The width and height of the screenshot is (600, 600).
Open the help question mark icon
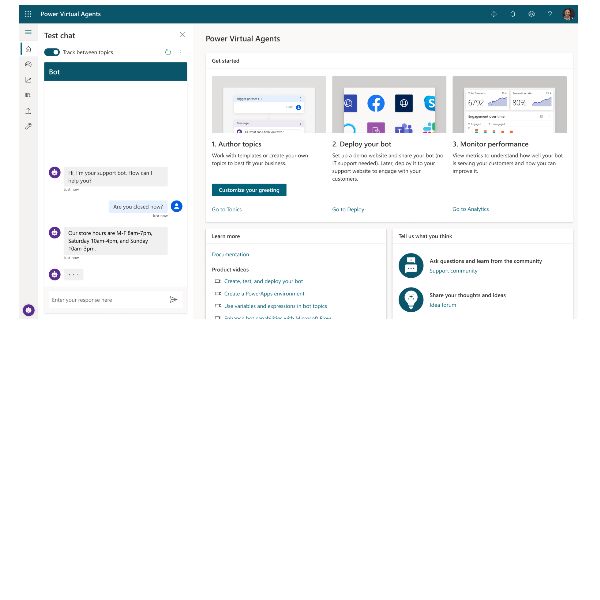tap(550, 14)
